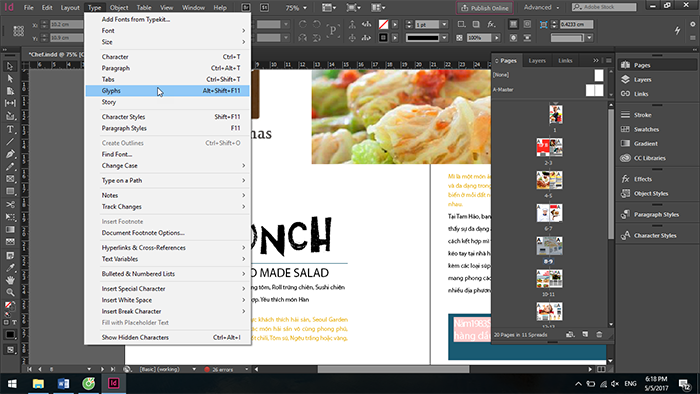Open the stroke weight 1 pt dropdown

pos(444,25)
